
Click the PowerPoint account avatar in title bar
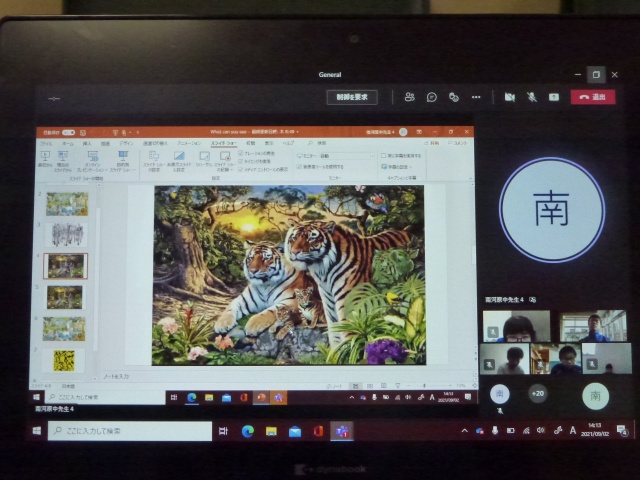pyautogui.click(x=403, y=132)
